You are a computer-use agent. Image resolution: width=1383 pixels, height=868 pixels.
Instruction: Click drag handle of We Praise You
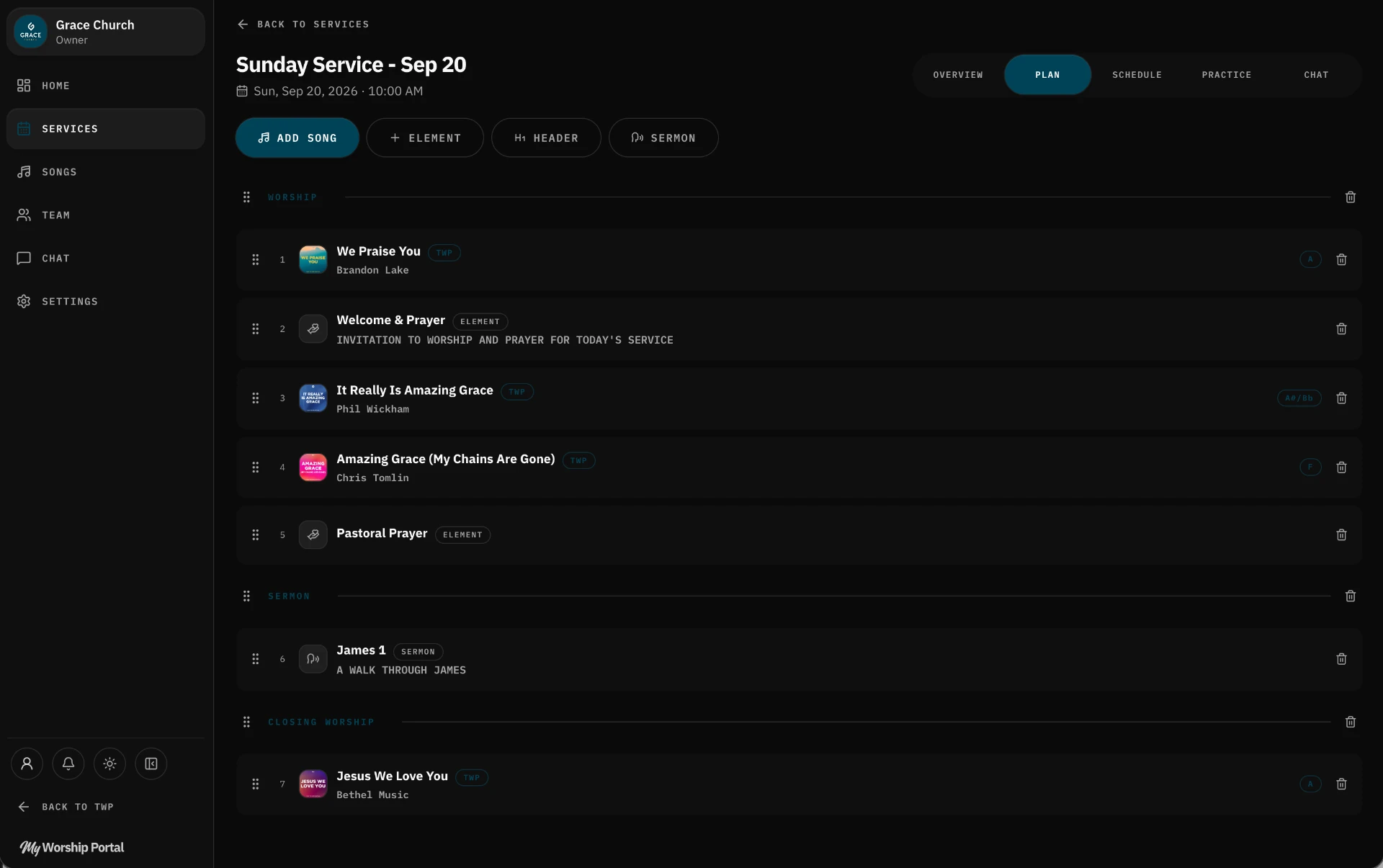point(255,259)
